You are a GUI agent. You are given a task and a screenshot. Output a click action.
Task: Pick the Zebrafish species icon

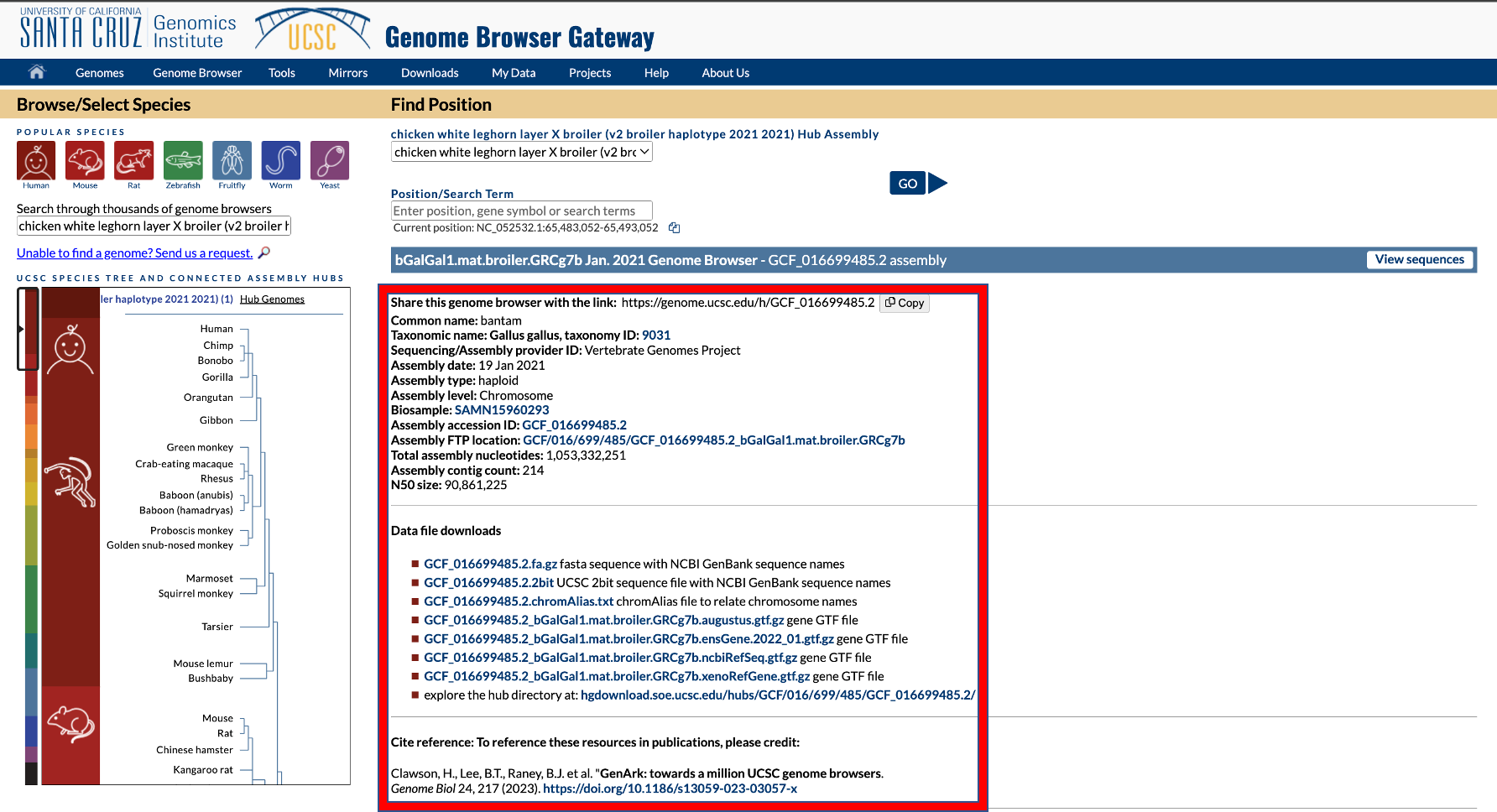pyautogui.click(x=183, y=160)
